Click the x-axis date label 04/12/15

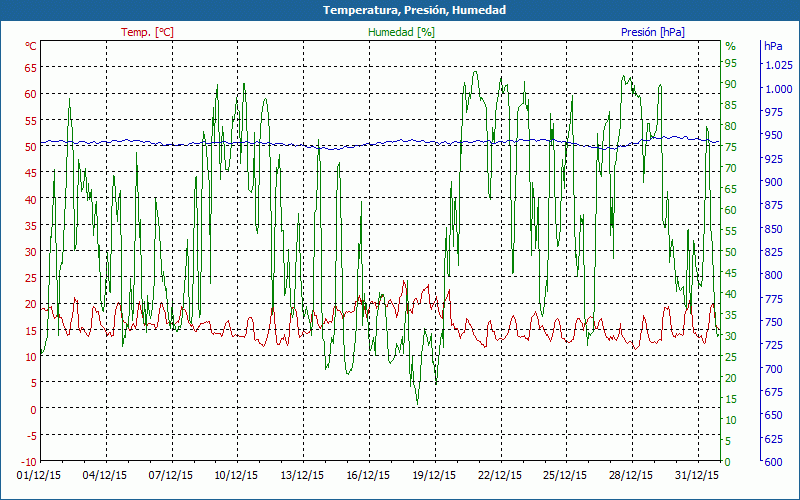(105, 475)
